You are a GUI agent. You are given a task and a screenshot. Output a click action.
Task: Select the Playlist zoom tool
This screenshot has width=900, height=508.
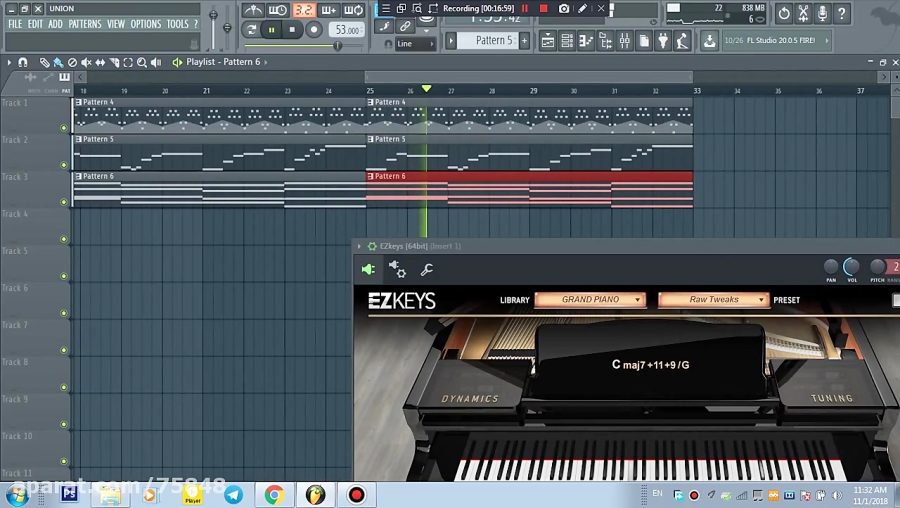point(142,62)
